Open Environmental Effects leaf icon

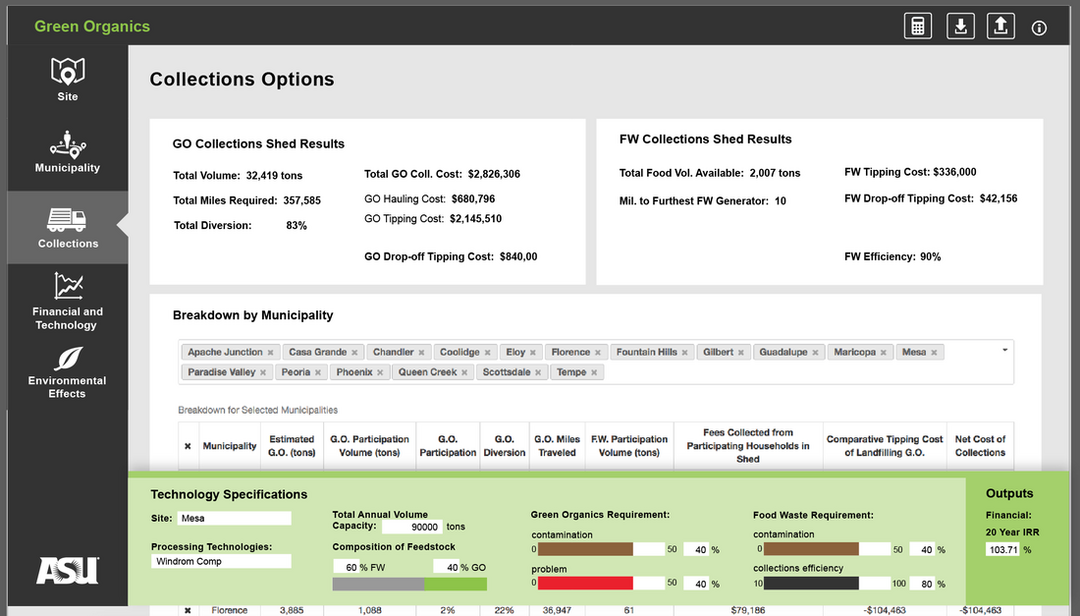(67, 359)
